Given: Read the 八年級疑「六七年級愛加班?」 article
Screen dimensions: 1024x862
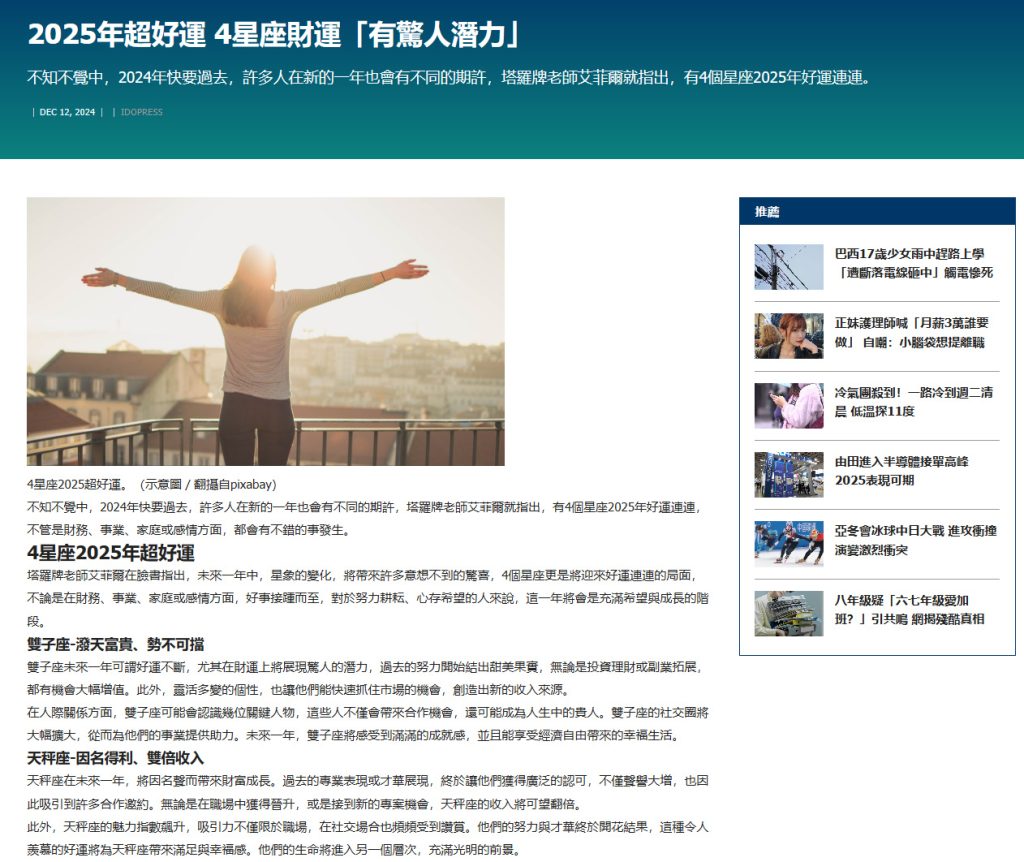Looking at the screenshot, I should (909, 609).
